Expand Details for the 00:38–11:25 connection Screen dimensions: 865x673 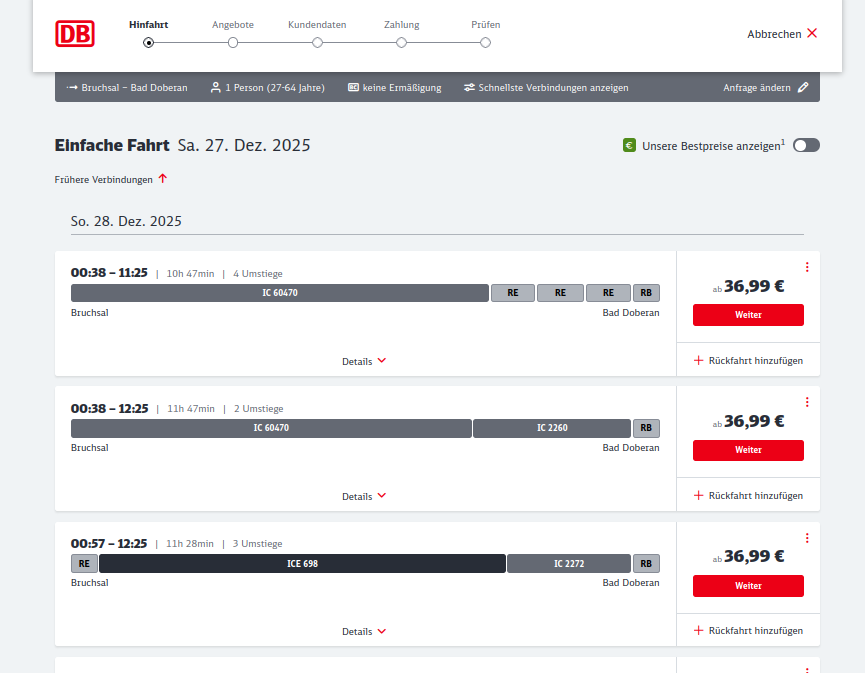click(364, 361)
